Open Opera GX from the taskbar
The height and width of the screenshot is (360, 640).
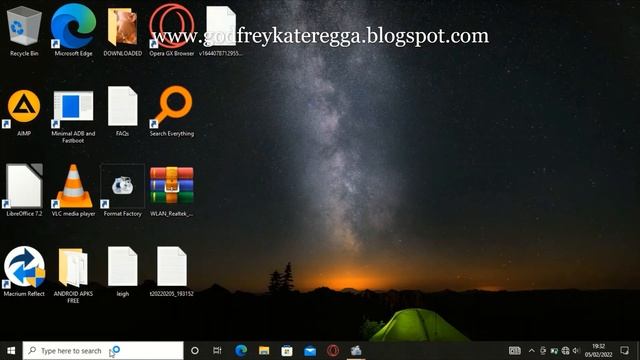point(333,351)
